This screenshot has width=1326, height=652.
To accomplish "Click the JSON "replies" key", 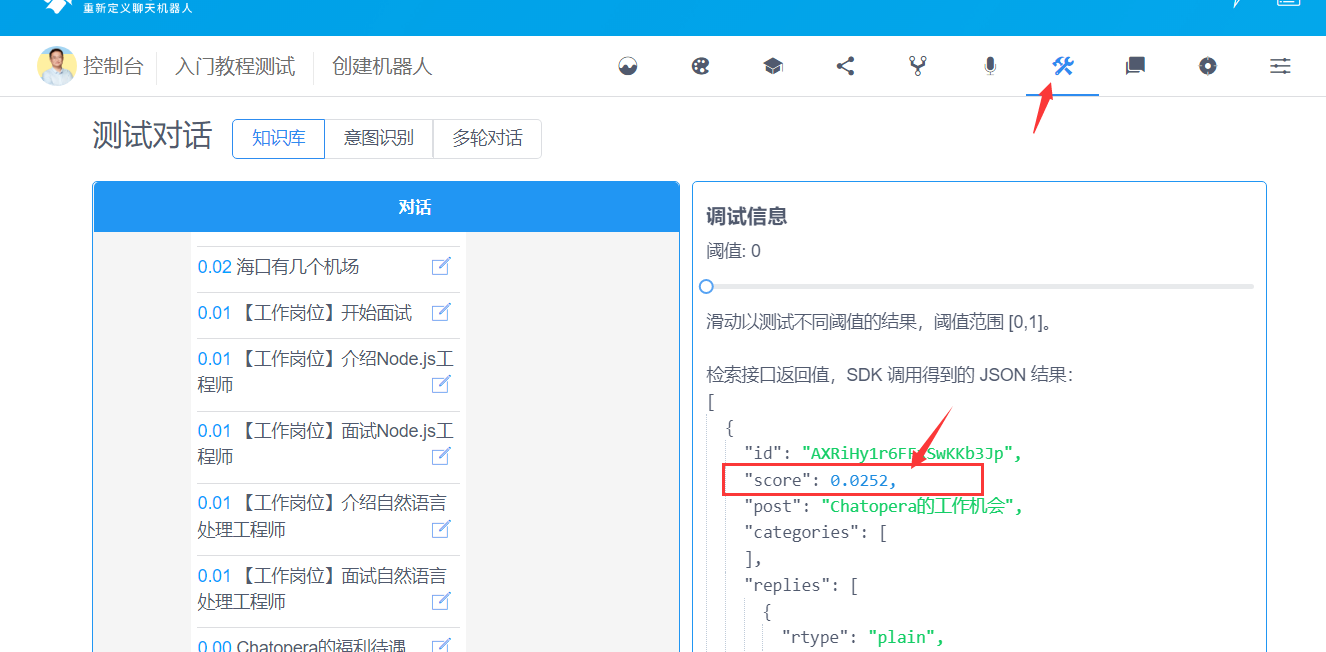I will (x=787, y=585).
